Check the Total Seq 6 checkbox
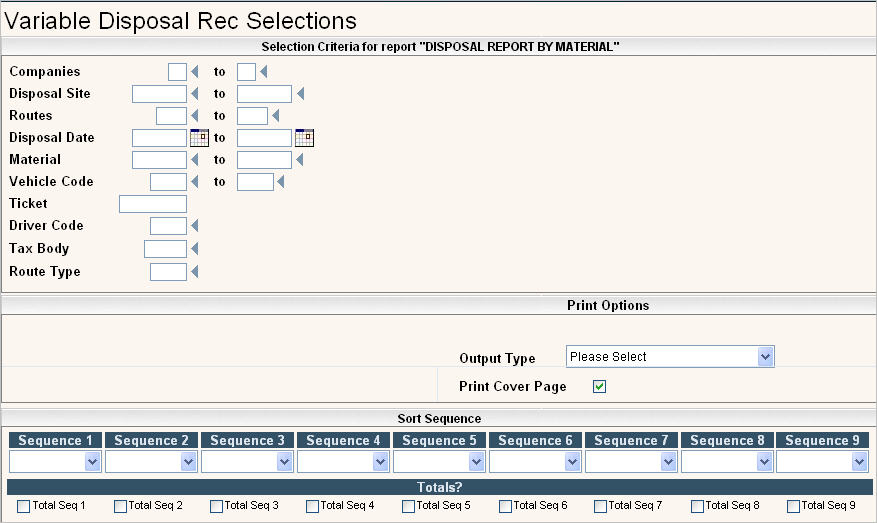Image resolution: width=877 pixels, height=523 pixels. 505,506
